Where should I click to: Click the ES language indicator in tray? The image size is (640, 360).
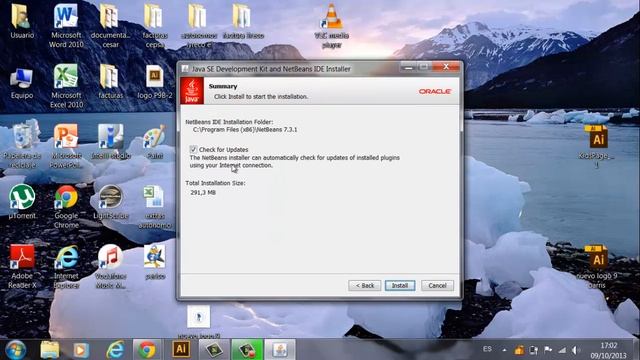[x=487, y=349]
